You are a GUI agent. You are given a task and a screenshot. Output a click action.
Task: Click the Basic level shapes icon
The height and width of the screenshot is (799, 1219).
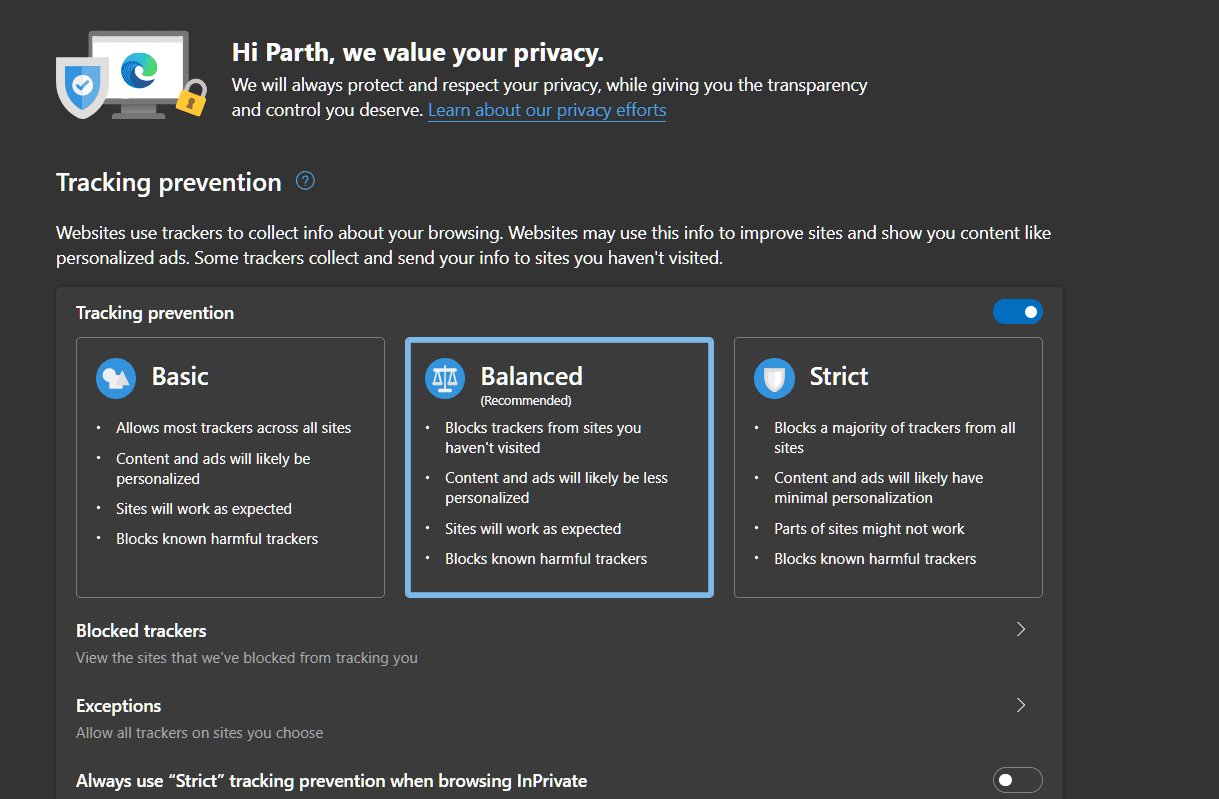point(115,377)
